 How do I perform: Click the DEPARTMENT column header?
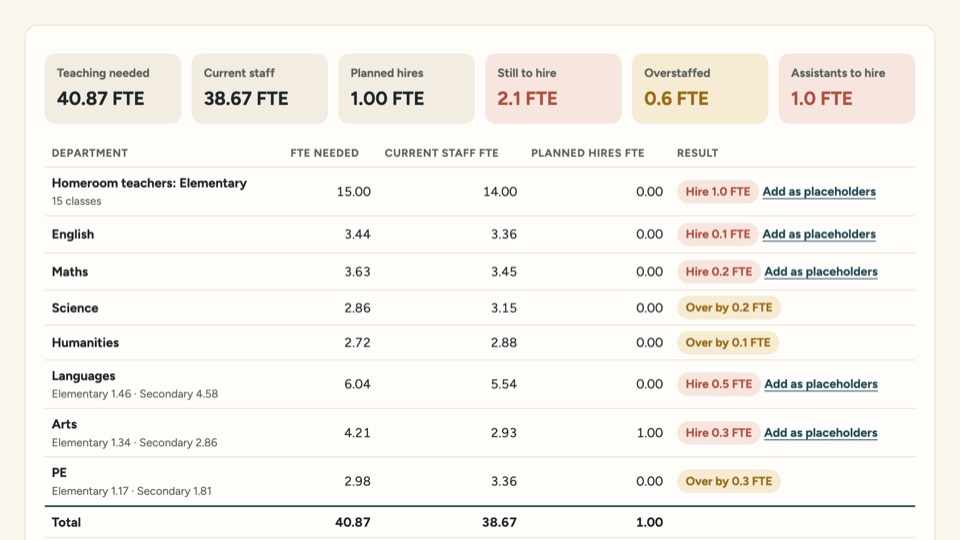click(90, 153)
